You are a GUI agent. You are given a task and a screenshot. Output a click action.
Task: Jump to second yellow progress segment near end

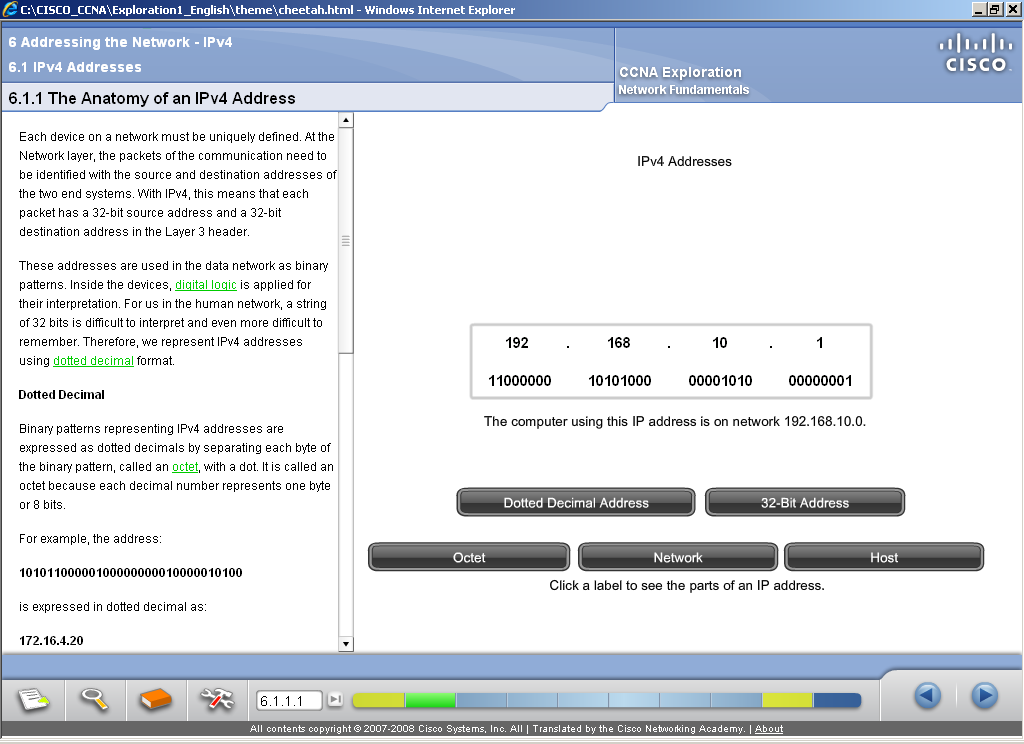787,700
